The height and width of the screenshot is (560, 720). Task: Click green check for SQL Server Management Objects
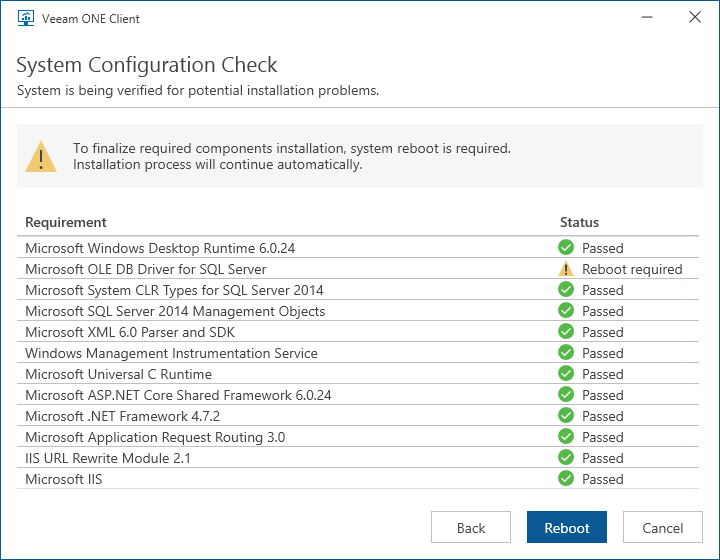click(566, 311)
